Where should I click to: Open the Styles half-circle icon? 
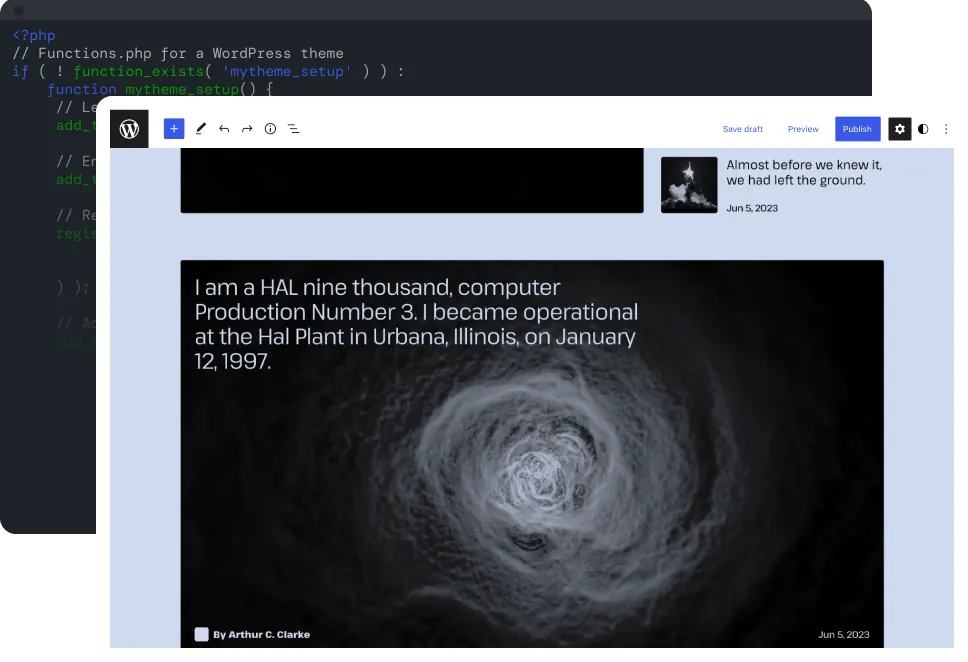[x=923, y=129]
